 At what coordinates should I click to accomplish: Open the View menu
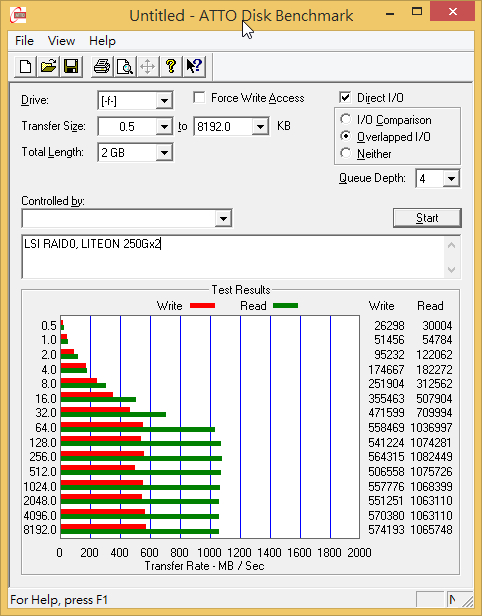[x=61, y=41]
